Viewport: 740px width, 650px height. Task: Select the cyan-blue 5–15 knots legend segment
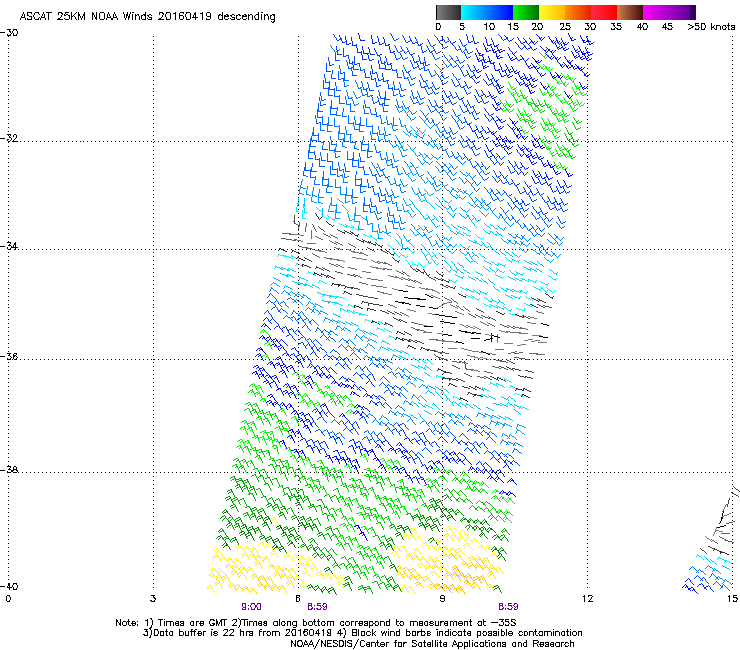click(x=487, y=12)
